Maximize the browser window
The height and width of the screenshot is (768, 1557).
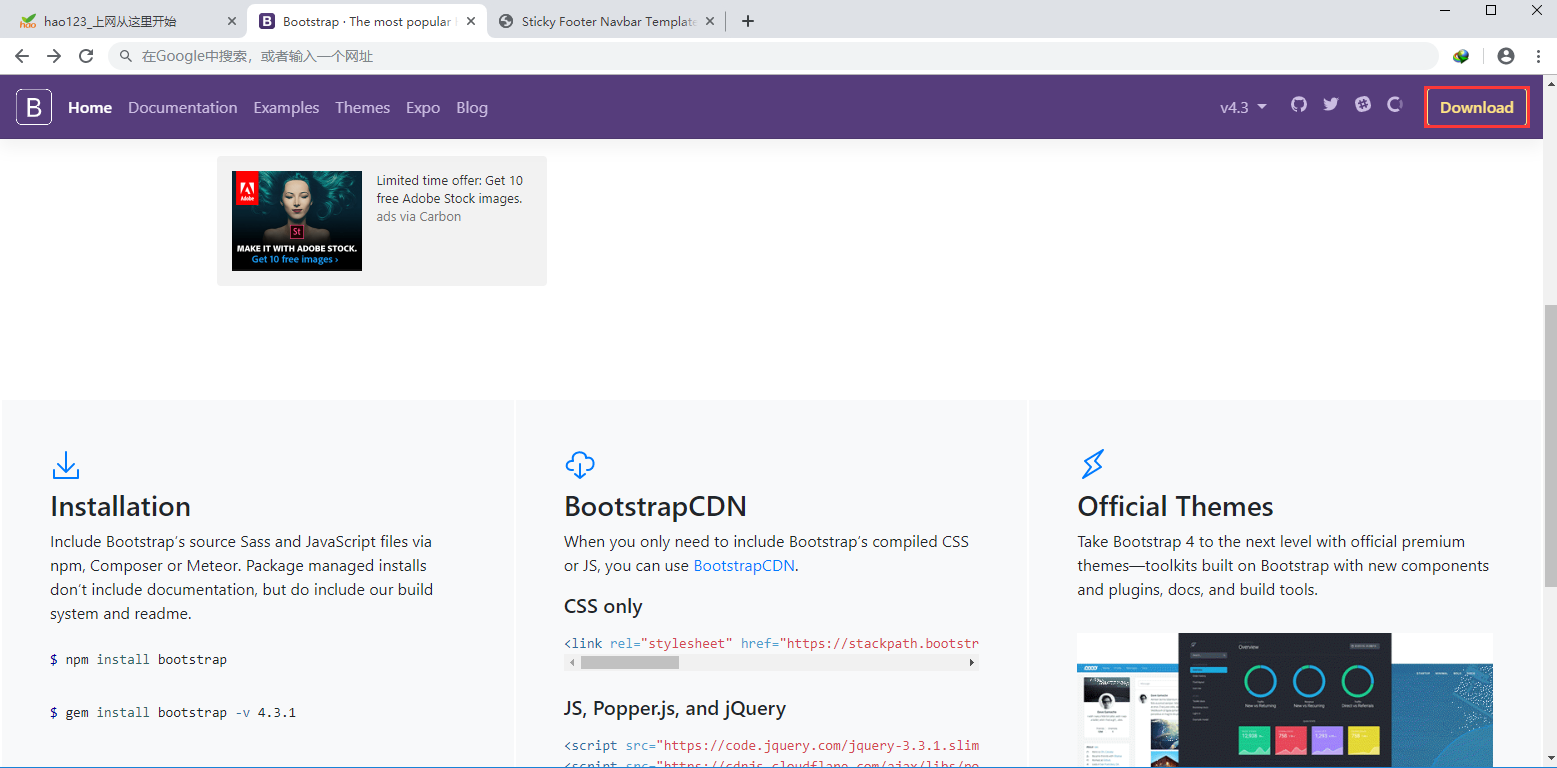point(1490,10)
